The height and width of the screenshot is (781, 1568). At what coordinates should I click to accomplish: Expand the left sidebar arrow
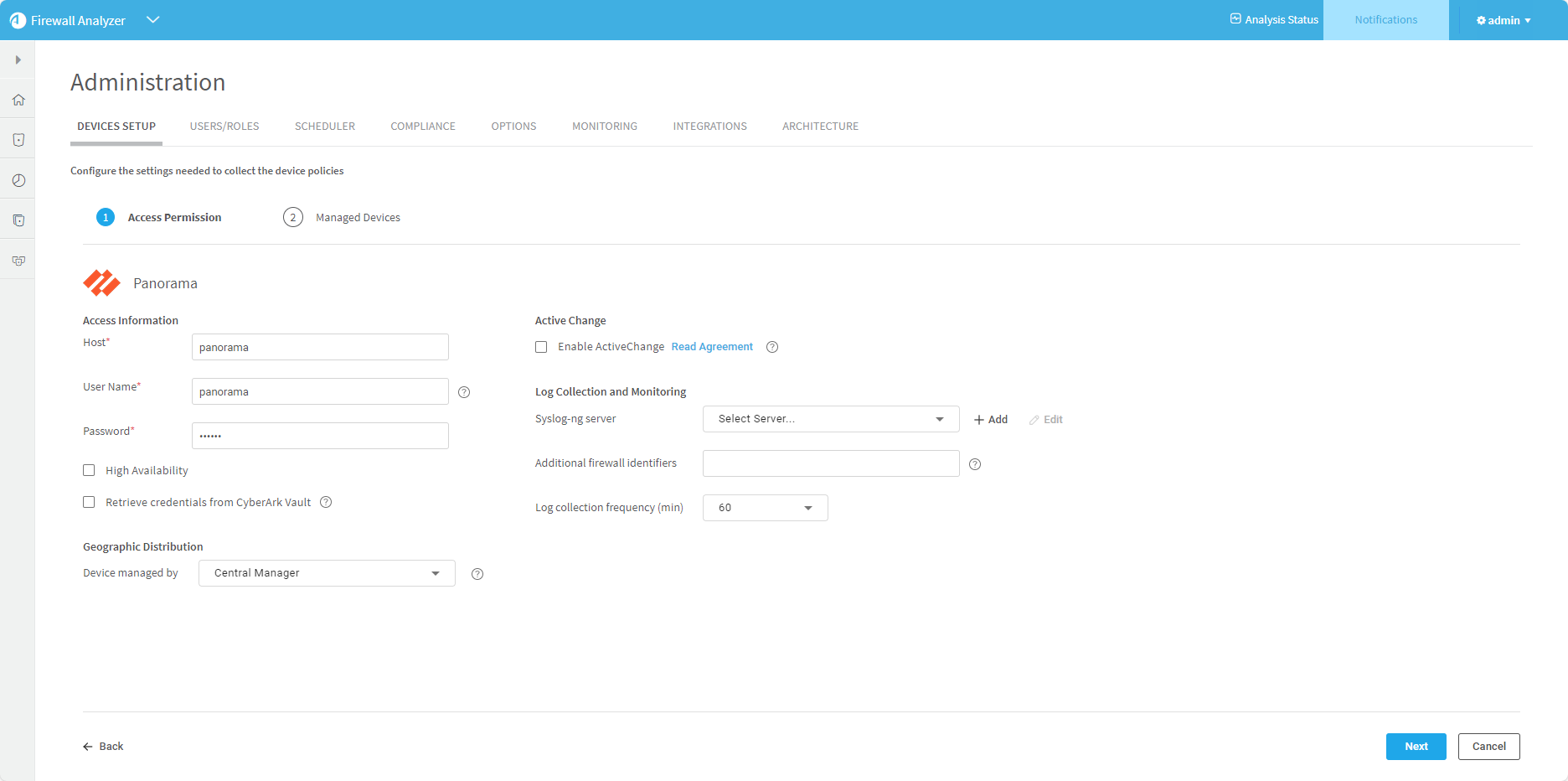[x=18, y=60]
